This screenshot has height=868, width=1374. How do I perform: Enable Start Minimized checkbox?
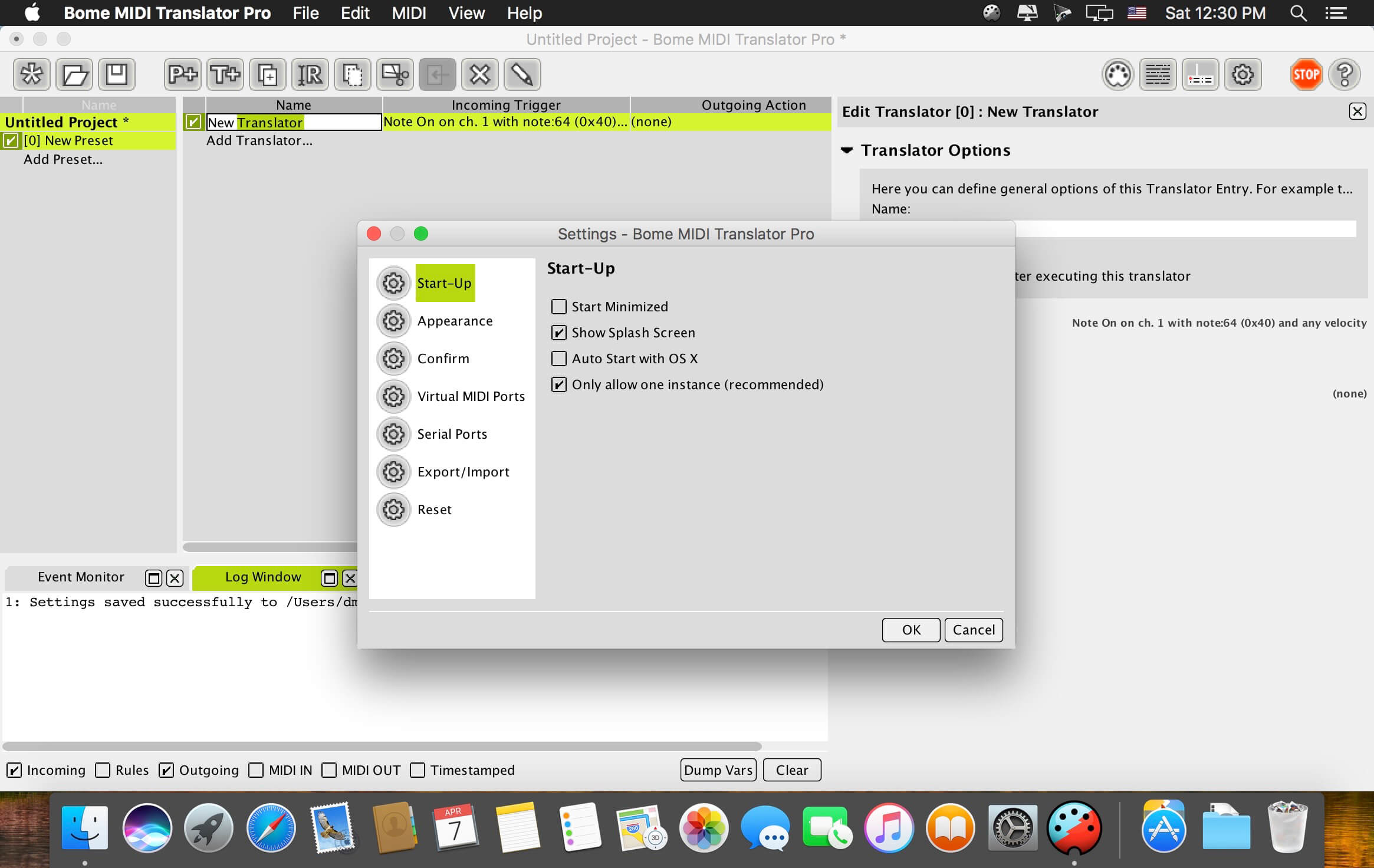[x=558, y=307]
